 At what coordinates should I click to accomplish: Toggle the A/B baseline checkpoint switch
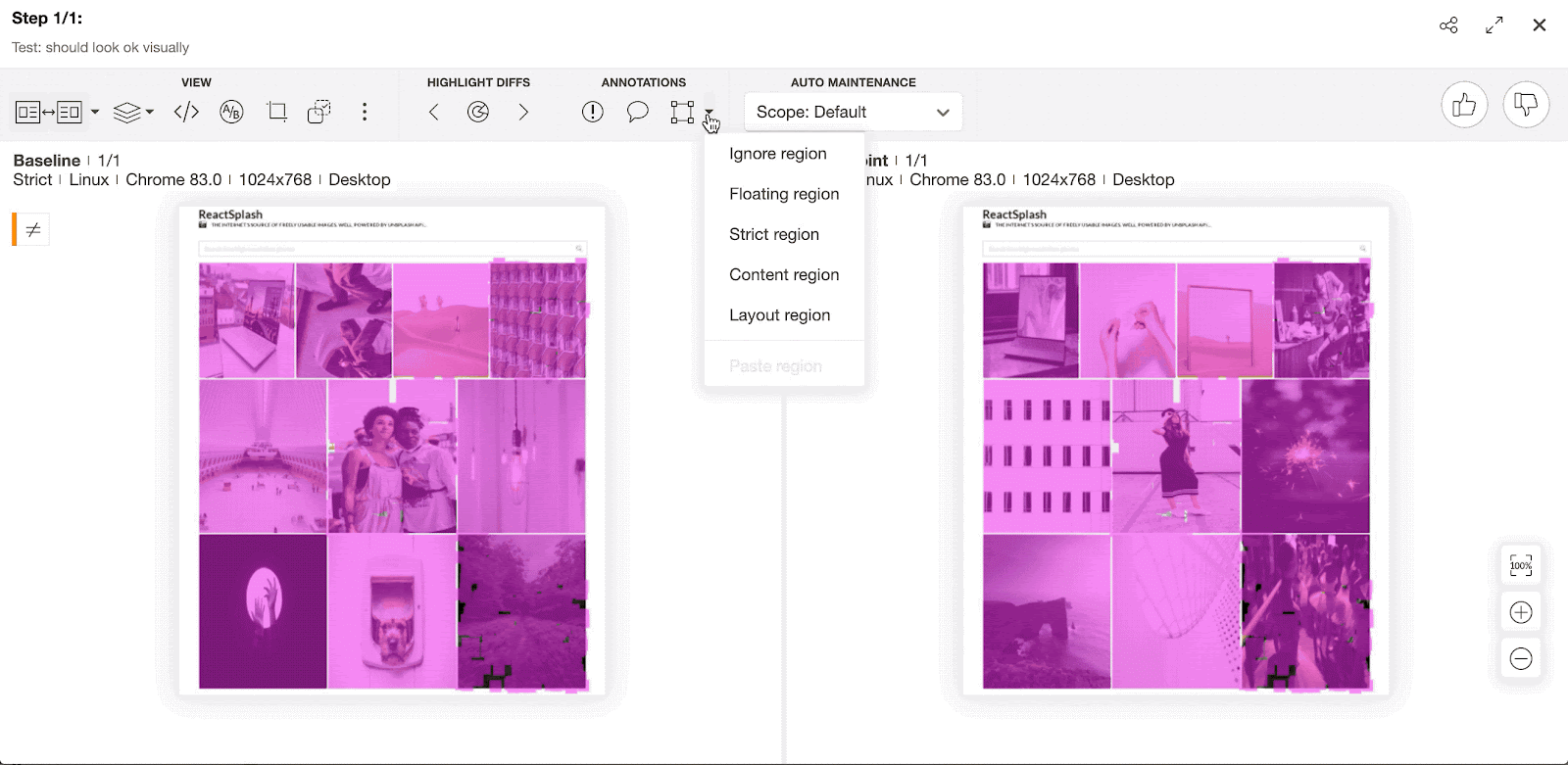[231, 112]
